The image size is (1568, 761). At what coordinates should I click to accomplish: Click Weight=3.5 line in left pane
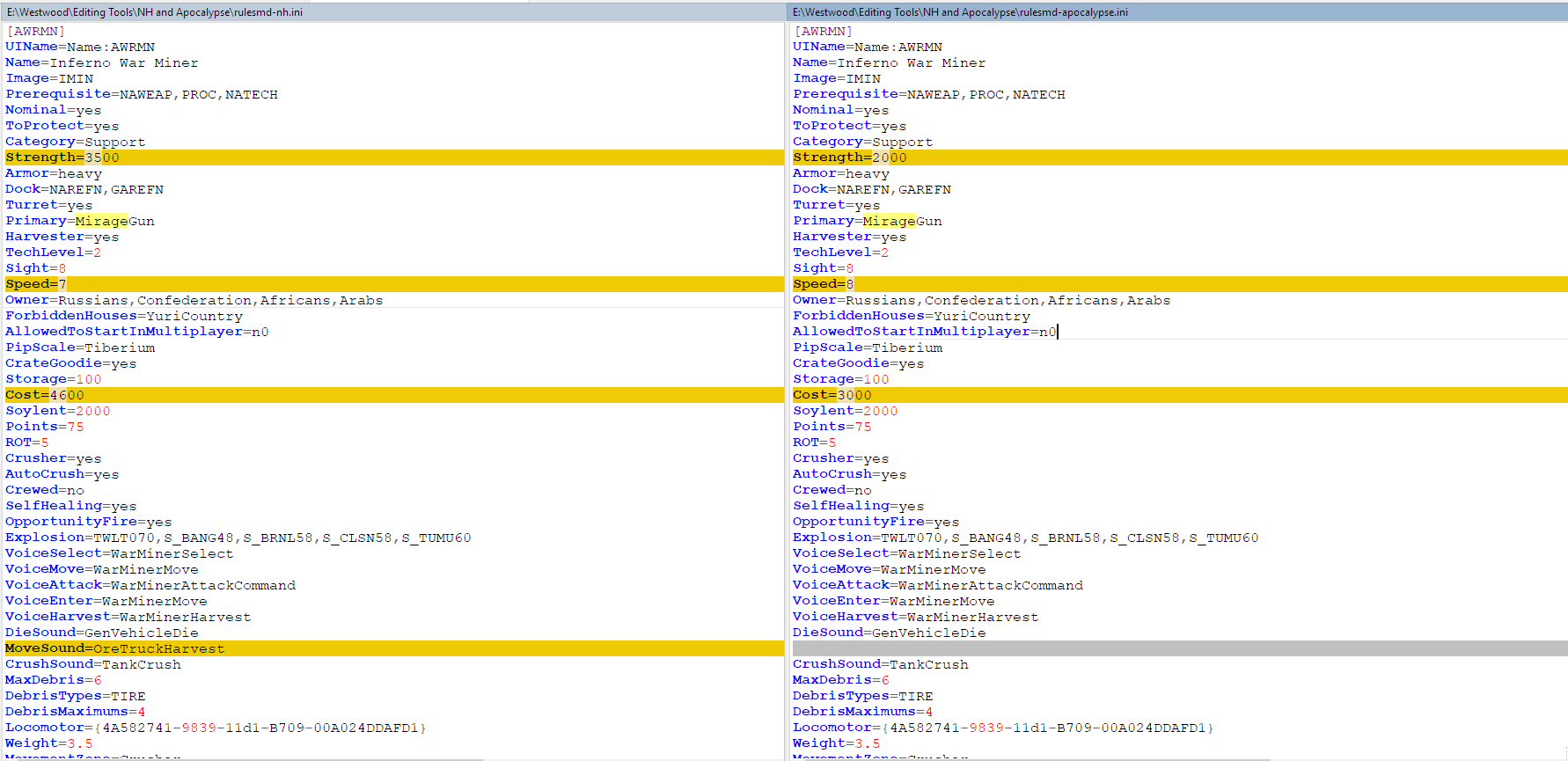[49, 743]
